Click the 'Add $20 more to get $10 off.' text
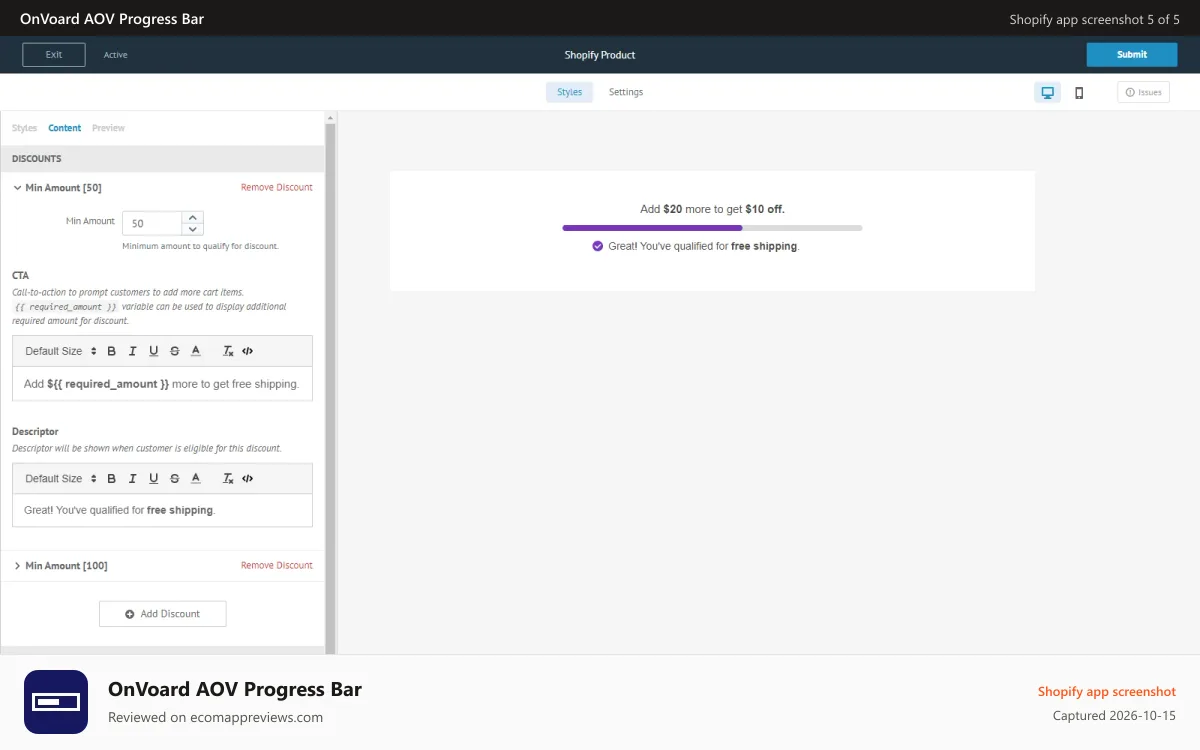Viewport: 1200px width, 750px height. click(x=712, y=209)
